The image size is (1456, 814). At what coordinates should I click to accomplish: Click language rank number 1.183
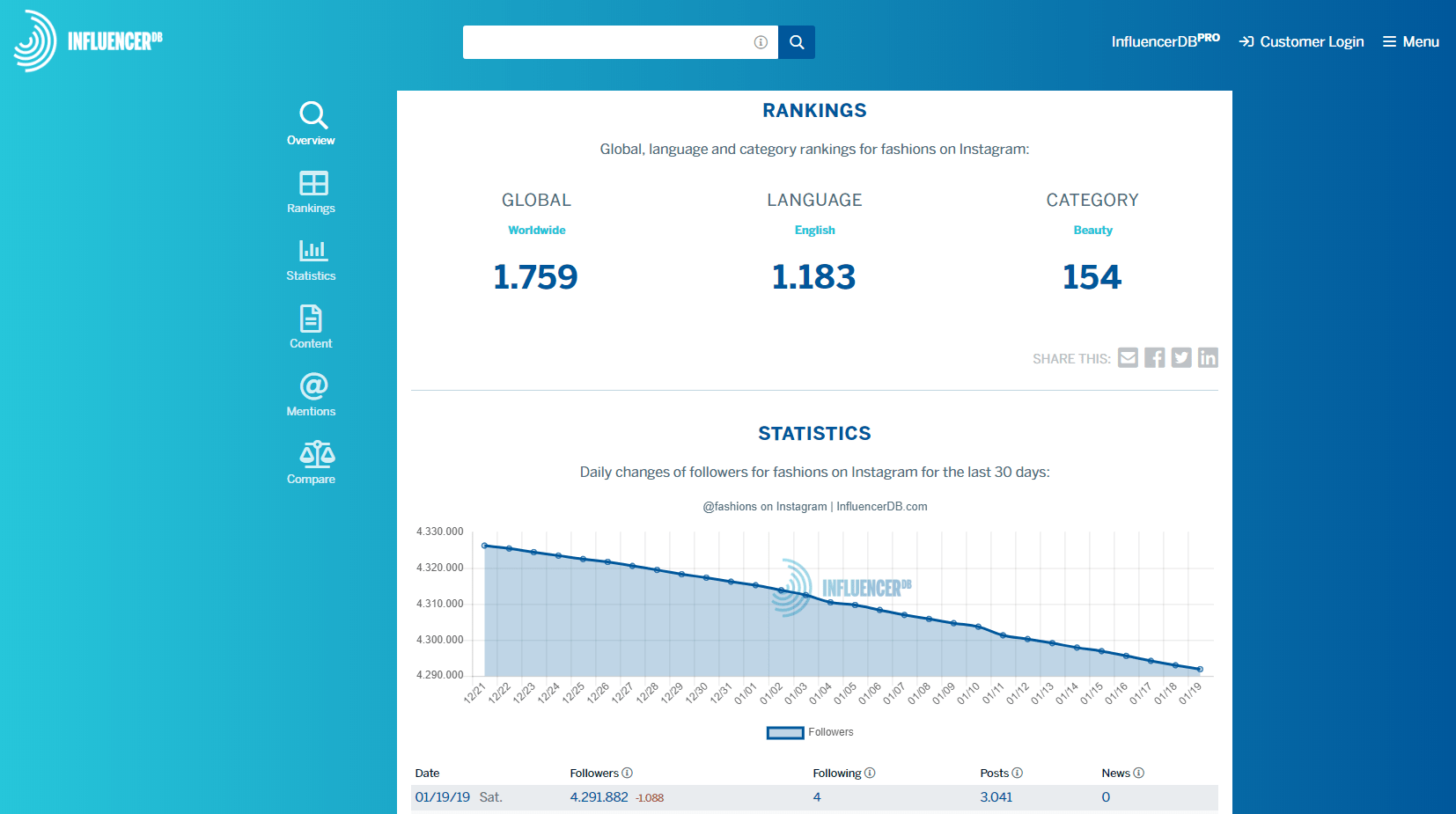[x=814, y=277]
